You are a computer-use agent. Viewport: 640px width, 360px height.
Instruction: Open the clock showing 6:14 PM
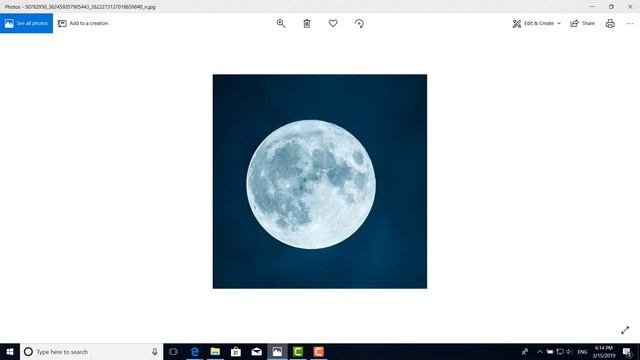pyautogui.click(x=604, y=351)
